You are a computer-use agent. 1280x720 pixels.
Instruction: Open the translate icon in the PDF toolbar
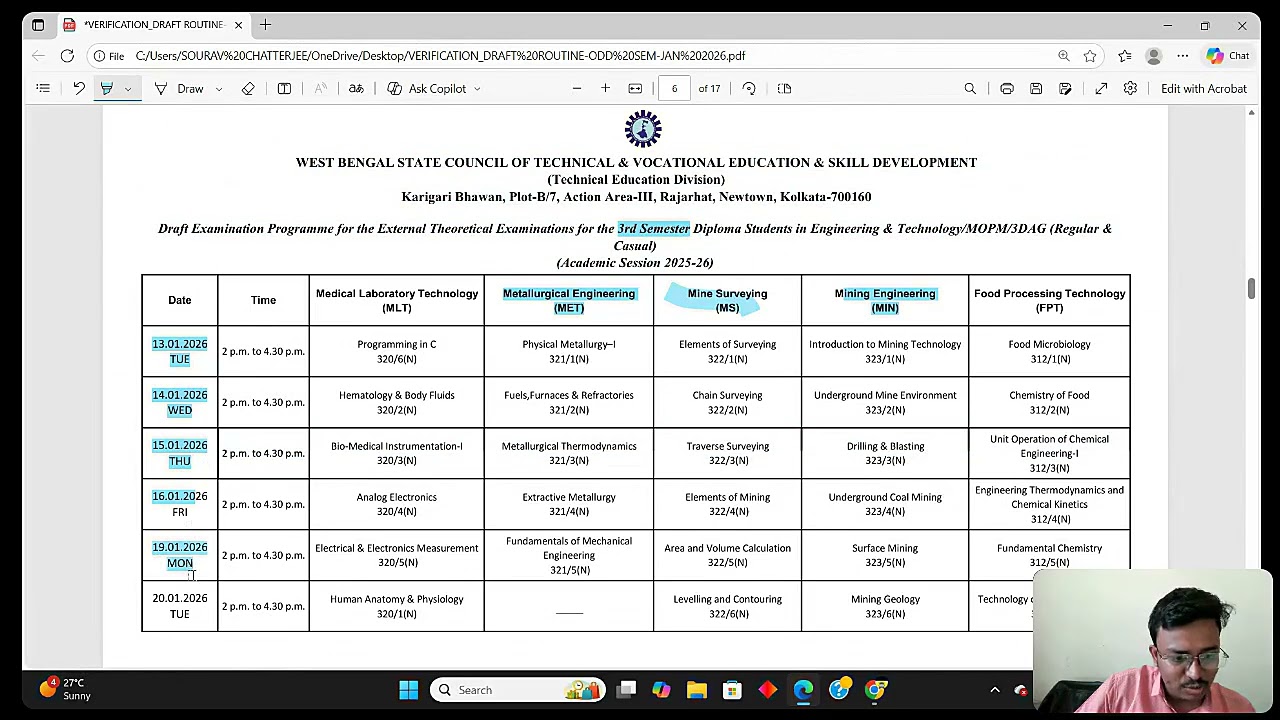point(356,89)
